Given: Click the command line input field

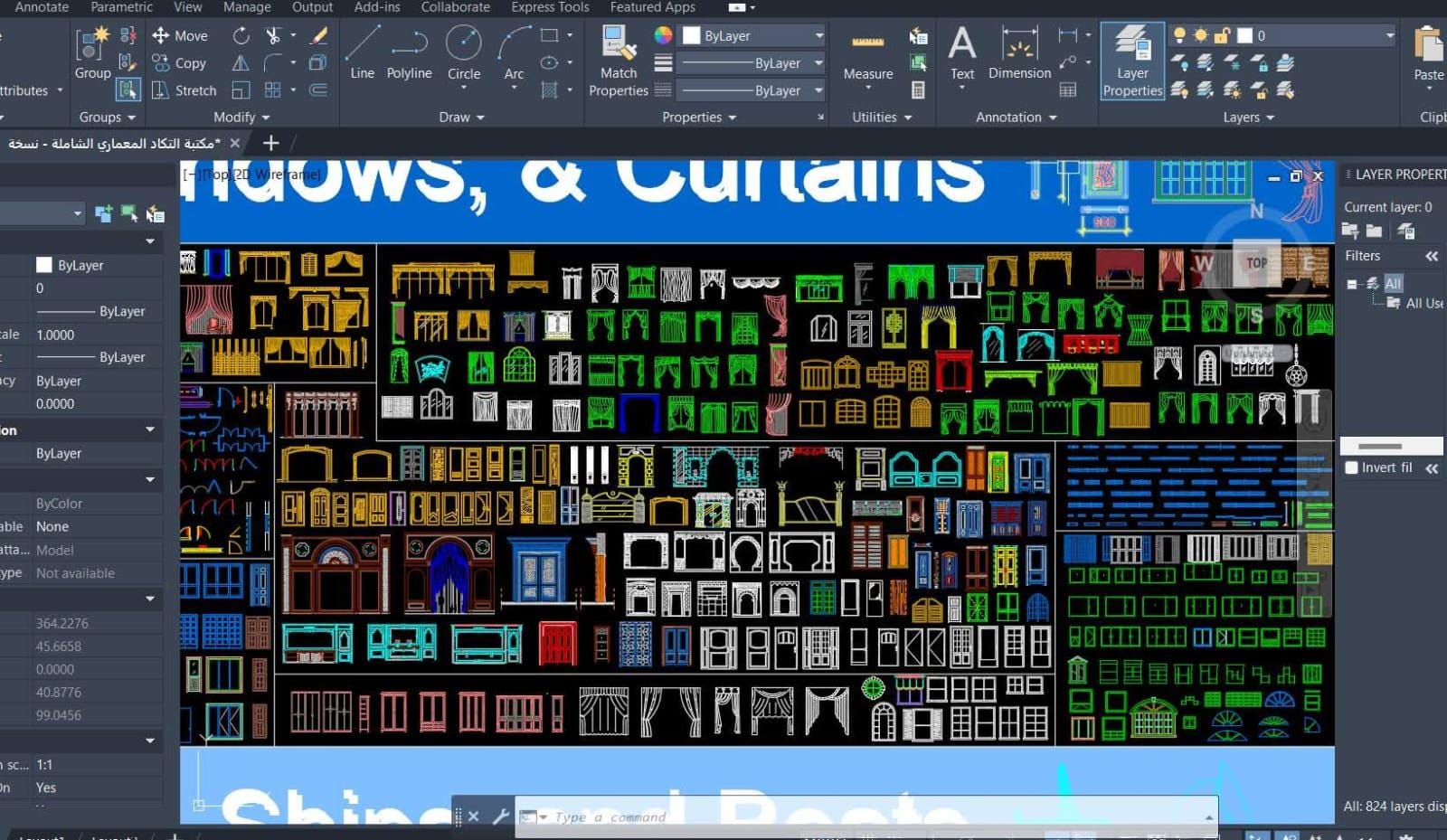Looking at the screenshot, I should [866, 817].
